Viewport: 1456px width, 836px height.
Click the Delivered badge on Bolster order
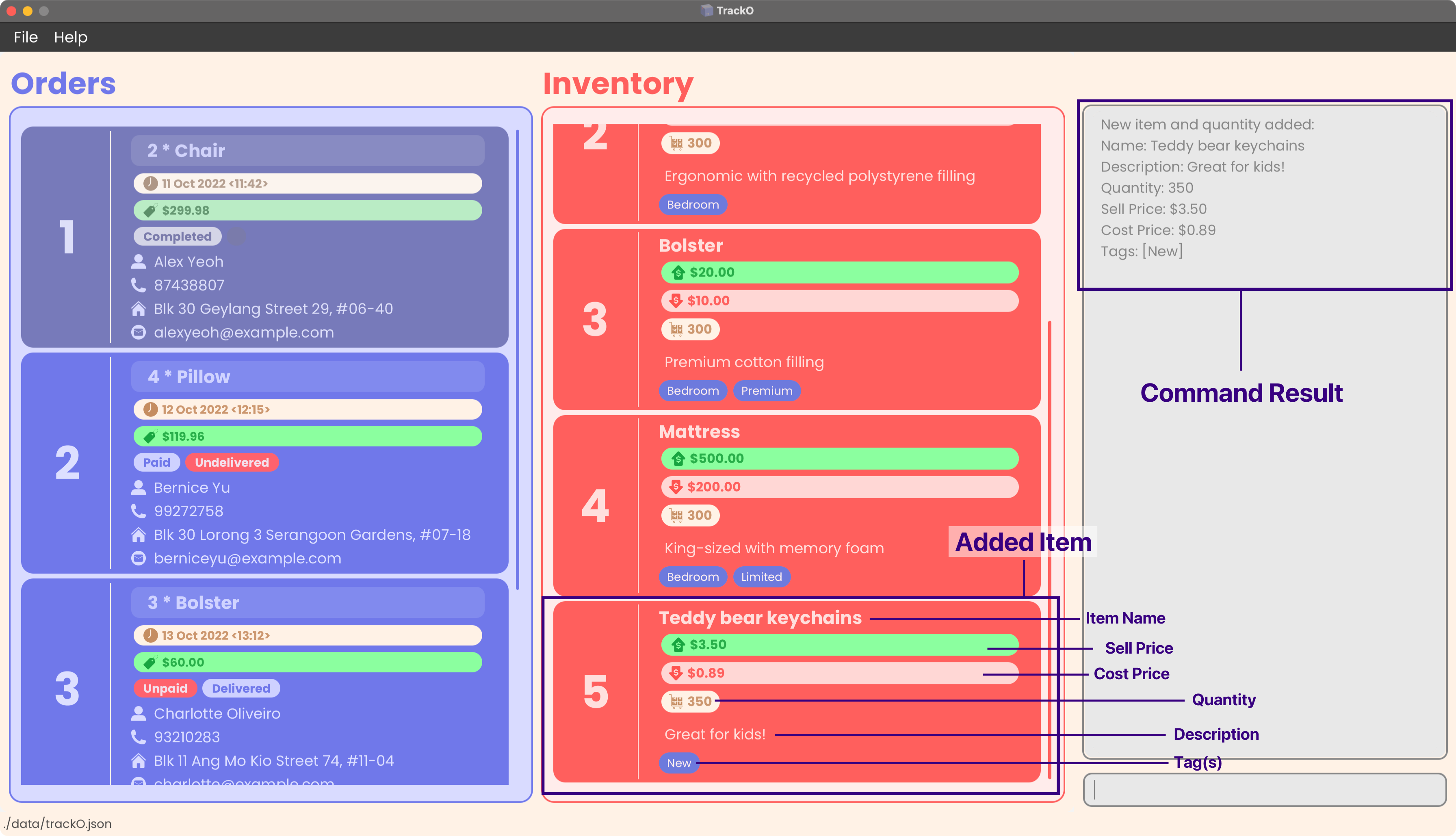click(x=241, y=689)
